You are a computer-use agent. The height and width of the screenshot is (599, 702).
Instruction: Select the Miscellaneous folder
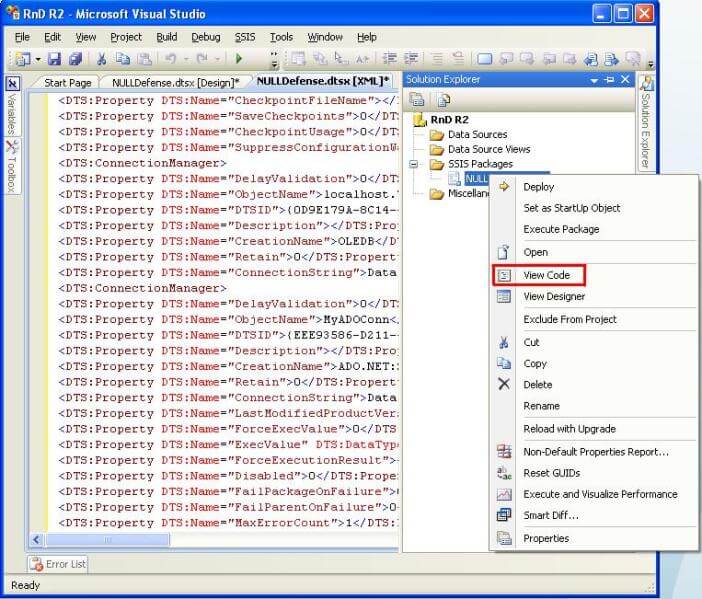tap(468, 193)
